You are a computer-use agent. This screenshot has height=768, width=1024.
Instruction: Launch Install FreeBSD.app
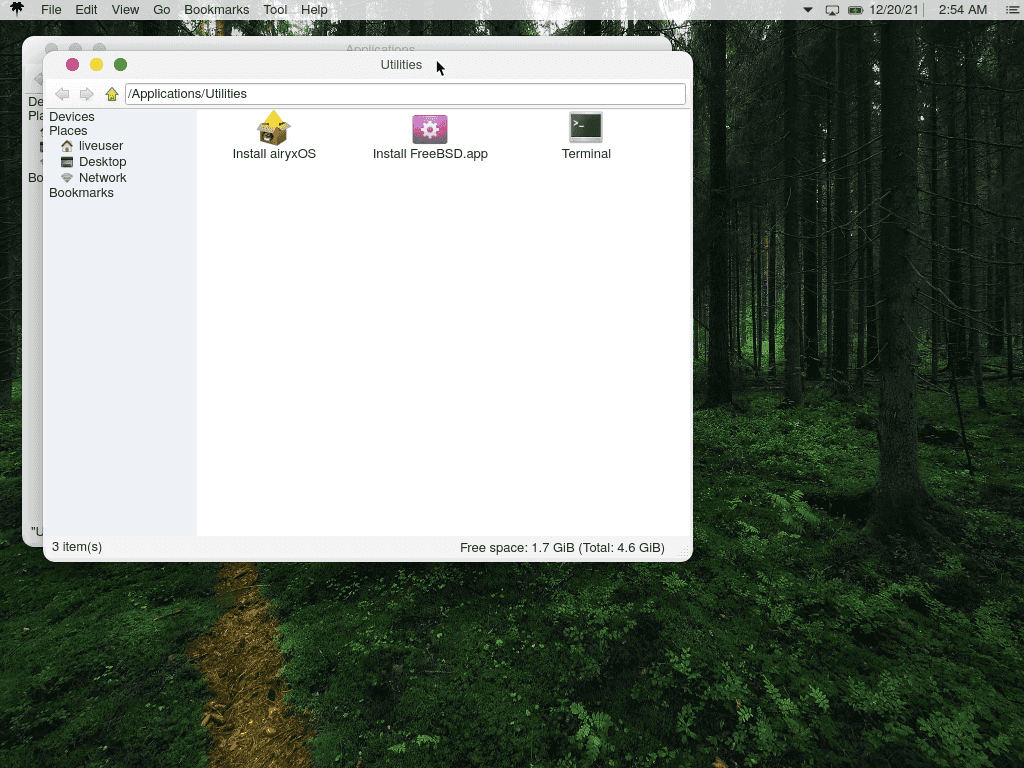(430, 135)
